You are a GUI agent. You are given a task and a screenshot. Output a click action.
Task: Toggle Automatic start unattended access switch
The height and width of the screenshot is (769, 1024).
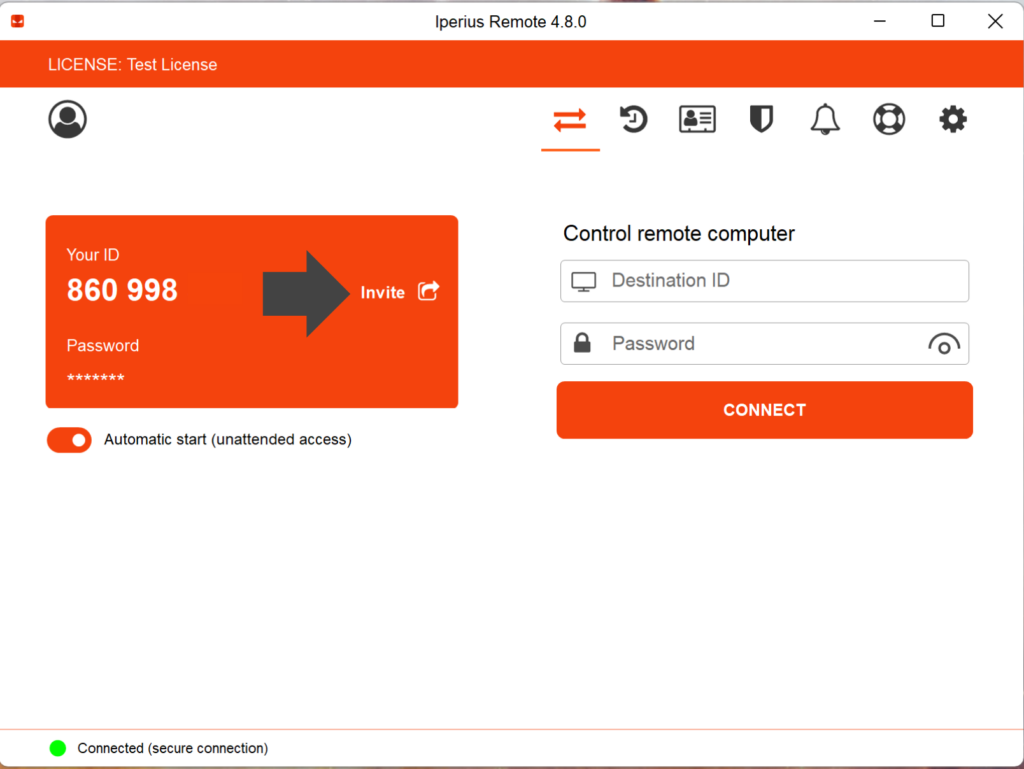coord(69,440)
